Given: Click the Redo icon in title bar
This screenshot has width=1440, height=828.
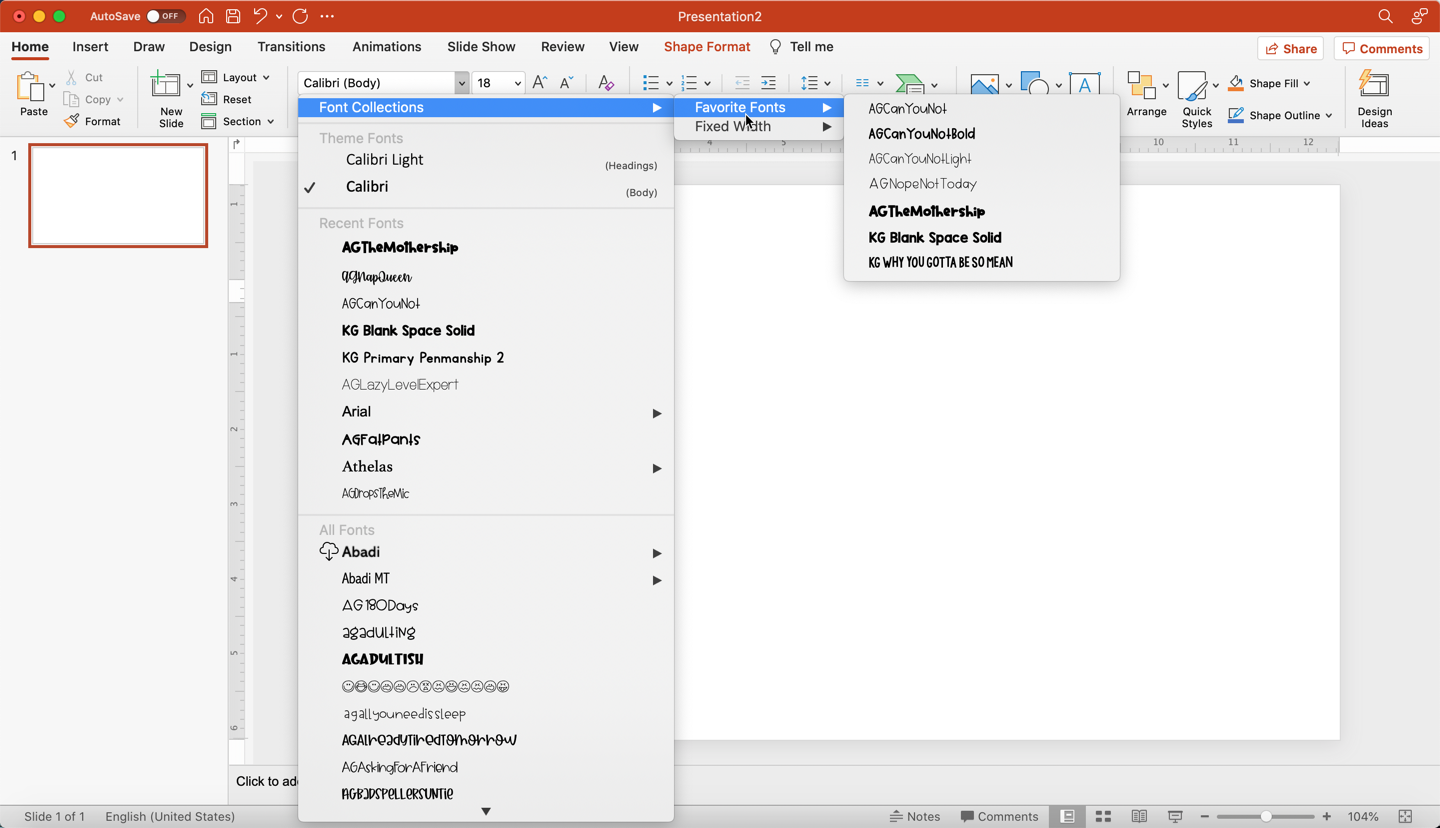Looking at the screenshot, I should (300, 16).
